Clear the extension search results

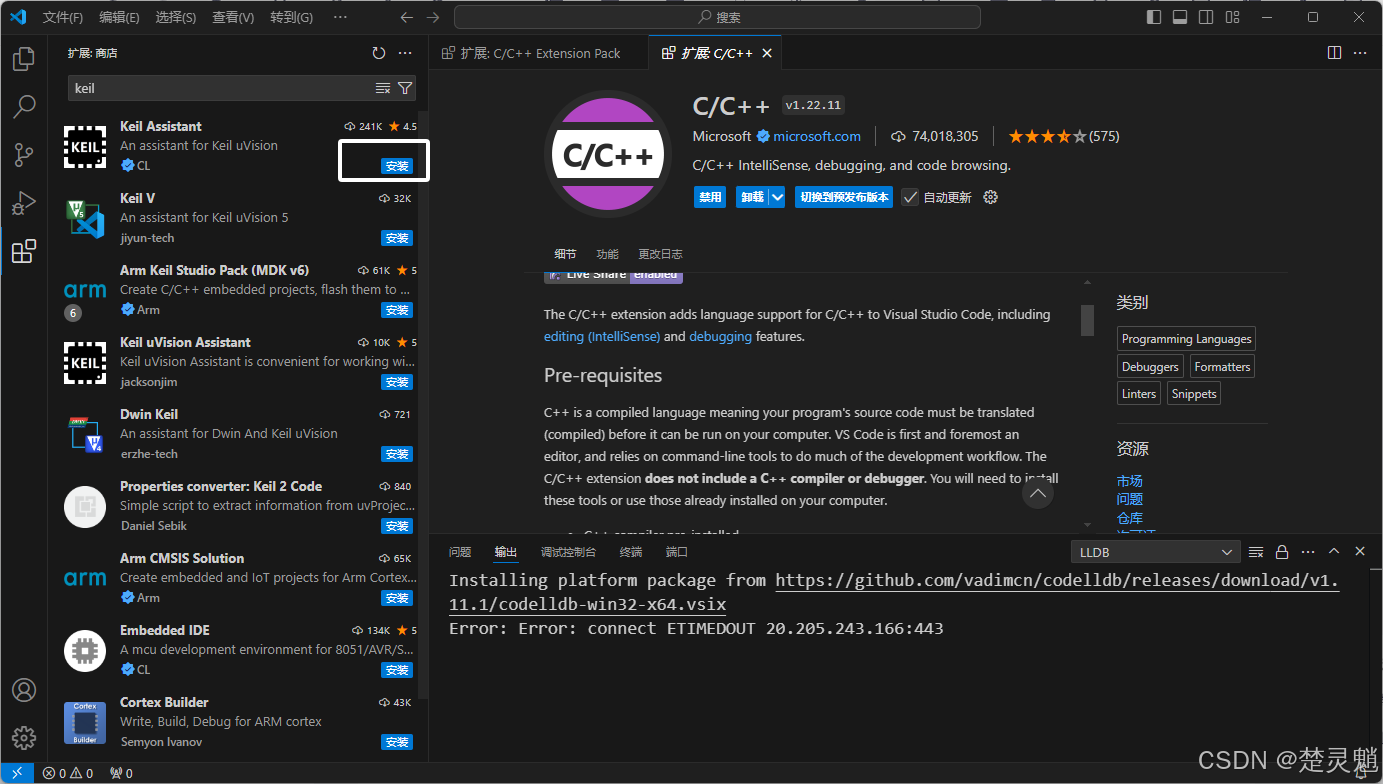(x=383, y=88)
